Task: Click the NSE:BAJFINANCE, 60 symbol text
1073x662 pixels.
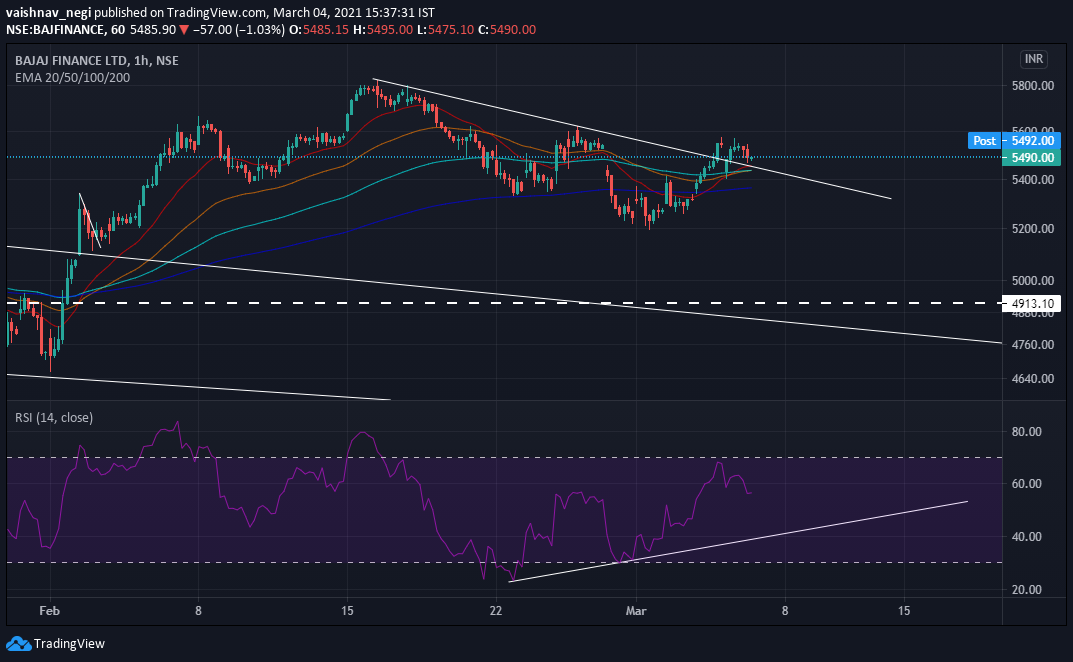Action: click(66, 29)
